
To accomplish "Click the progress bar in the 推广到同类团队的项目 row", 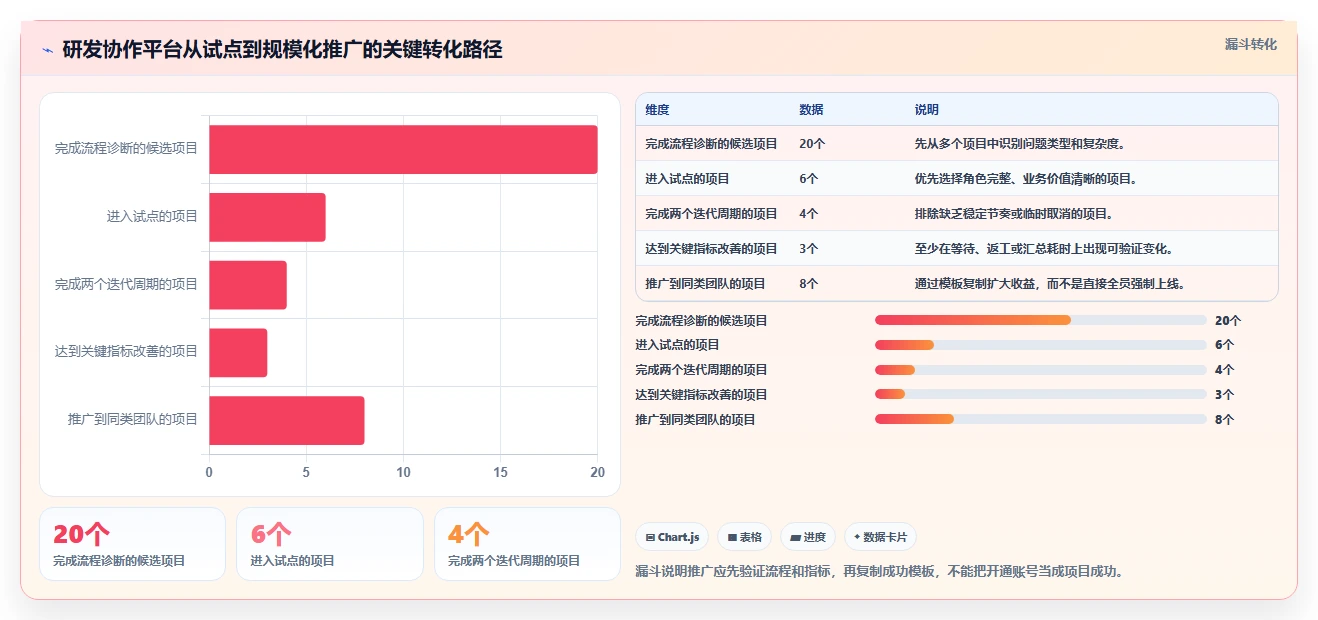I will tap(1040, 419).
